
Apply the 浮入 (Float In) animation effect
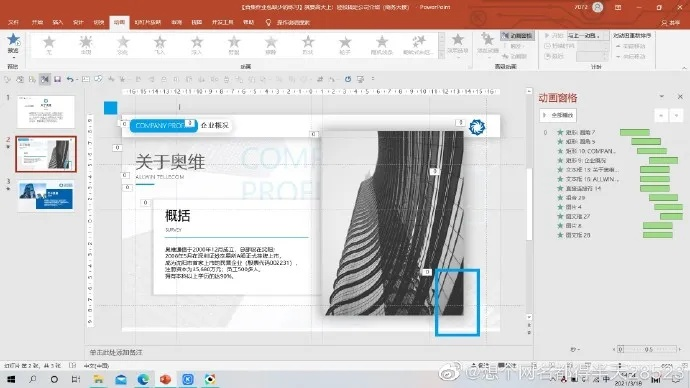tap(197, 45)
